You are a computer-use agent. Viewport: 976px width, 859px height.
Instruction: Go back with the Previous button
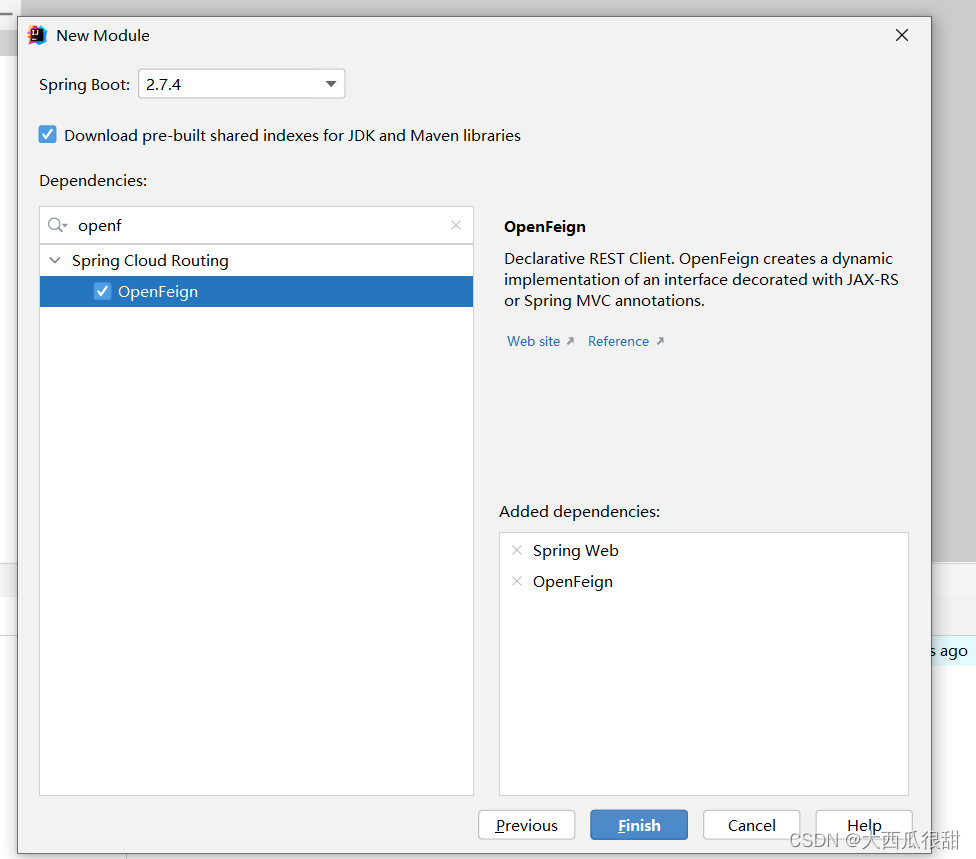pos(527,825)
